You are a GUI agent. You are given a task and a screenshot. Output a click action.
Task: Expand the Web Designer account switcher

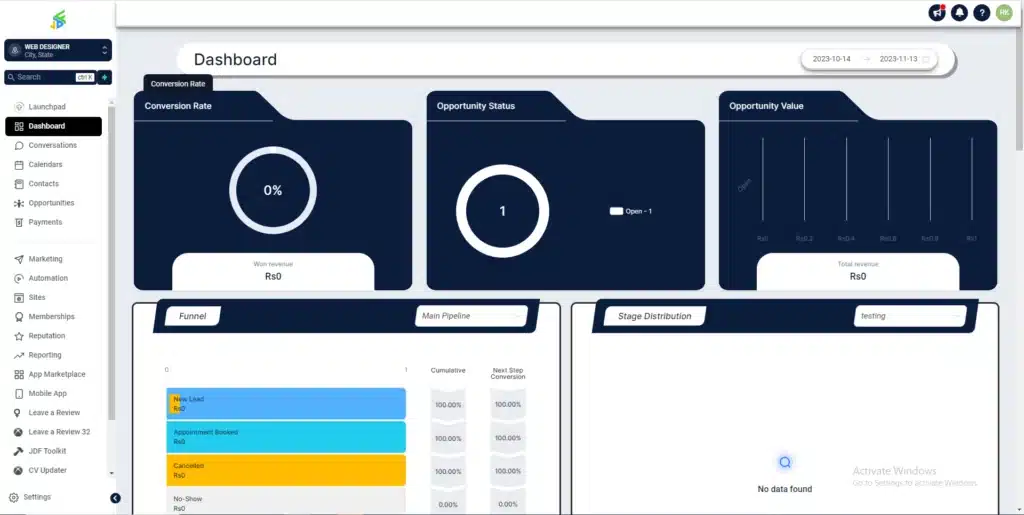click(57, 50)
